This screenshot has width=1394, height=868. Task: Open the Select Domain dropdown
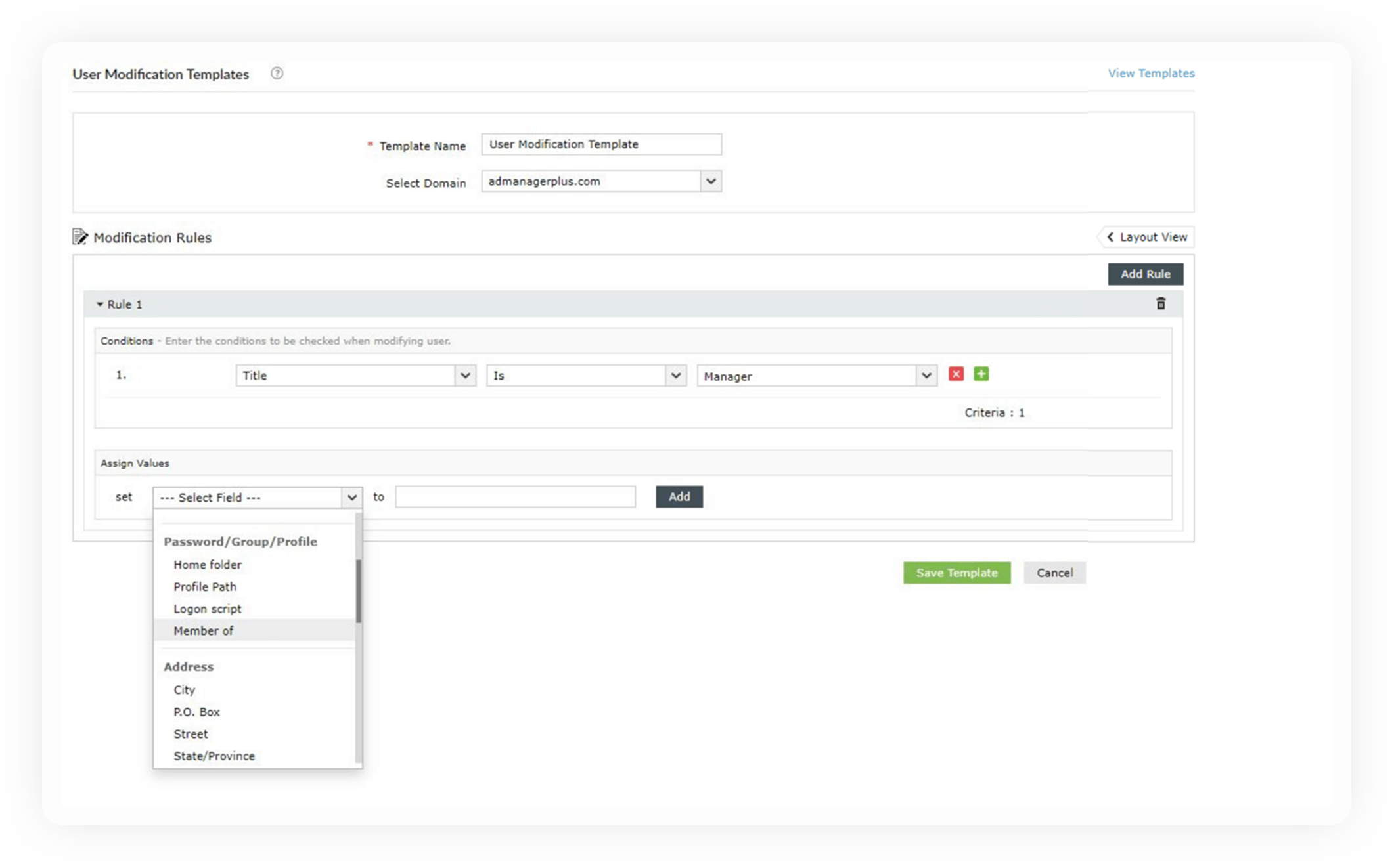pyautogui.click(x=710, y=181)
